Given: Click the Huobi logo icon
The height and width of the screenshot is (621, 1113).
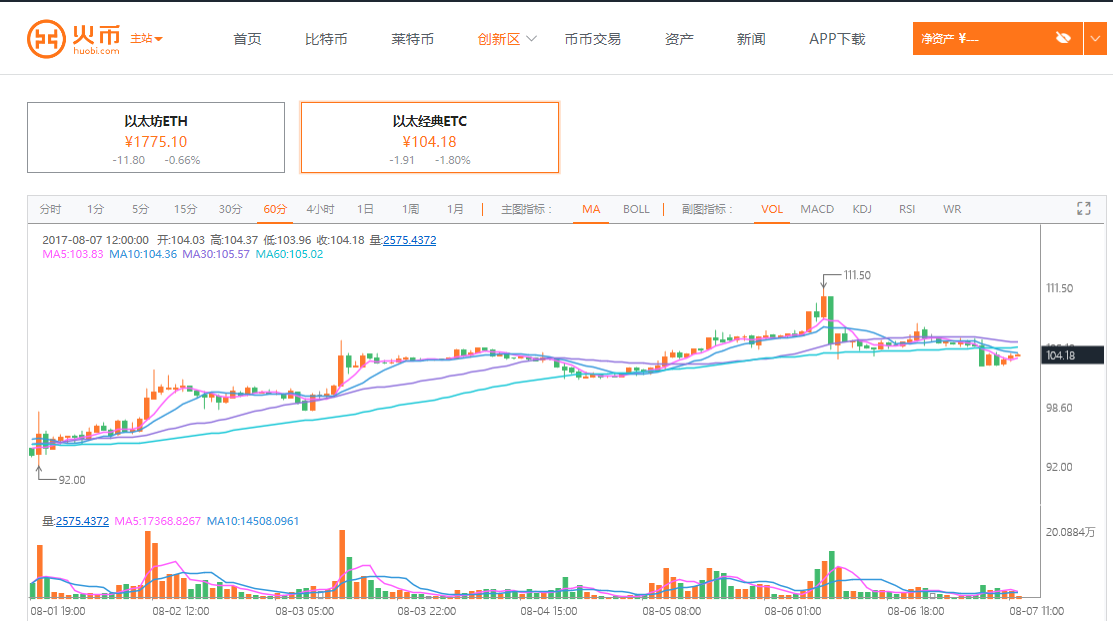Looking at the screenshot, I should coord(45,39).
